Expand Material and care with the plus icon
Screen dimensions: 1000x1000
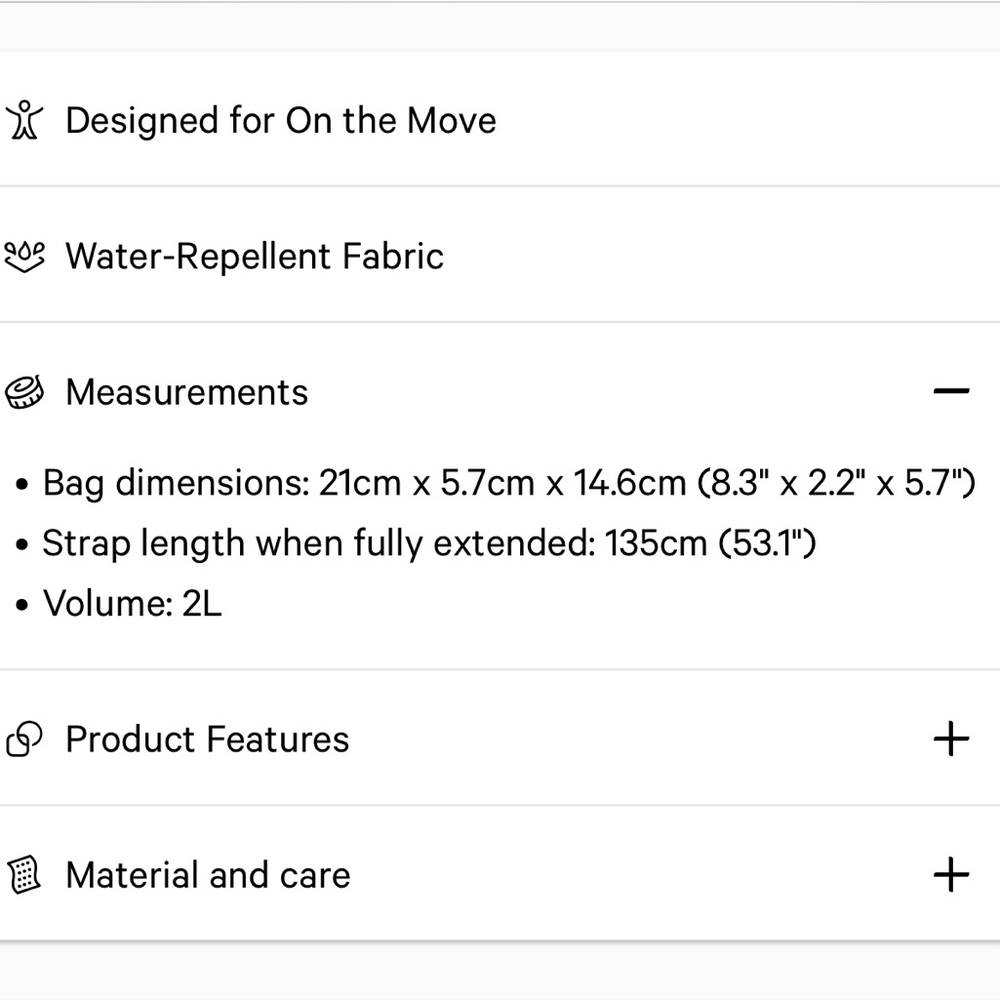point(951,875)
